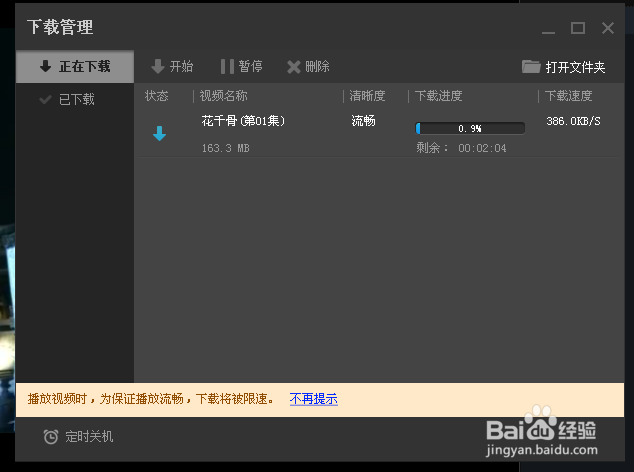Open 定时关机 timed shutdown option
The width and height of the screenshot is (634, 472).
click(x=78, y=436)
